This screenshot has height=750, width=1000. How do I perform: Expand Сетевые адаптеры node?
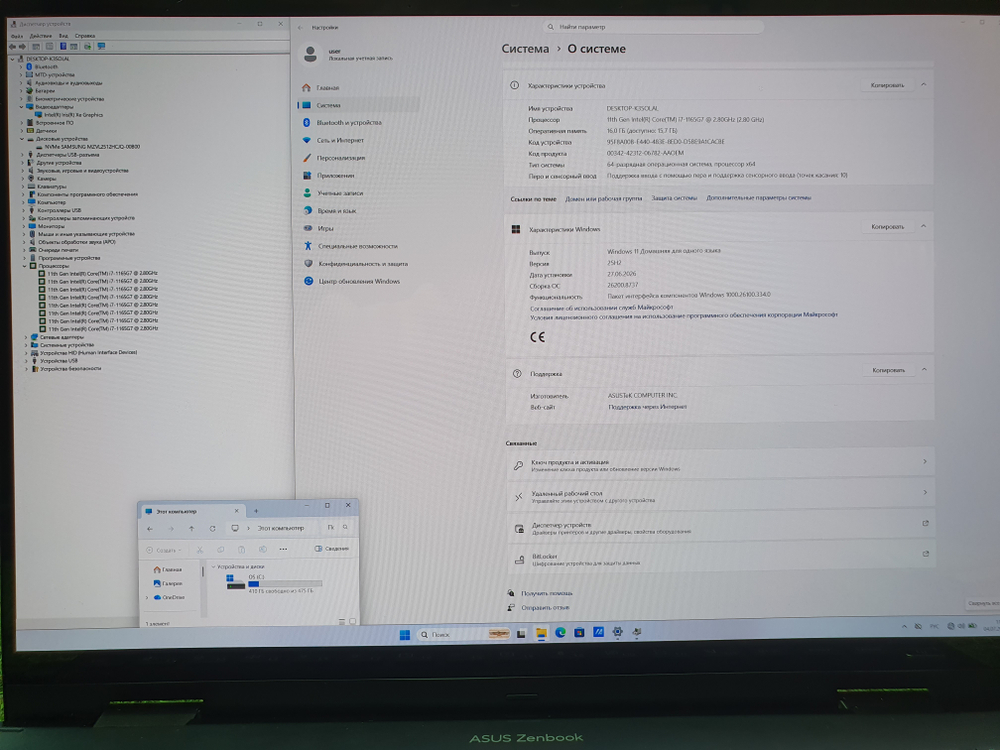click(26, 337)
